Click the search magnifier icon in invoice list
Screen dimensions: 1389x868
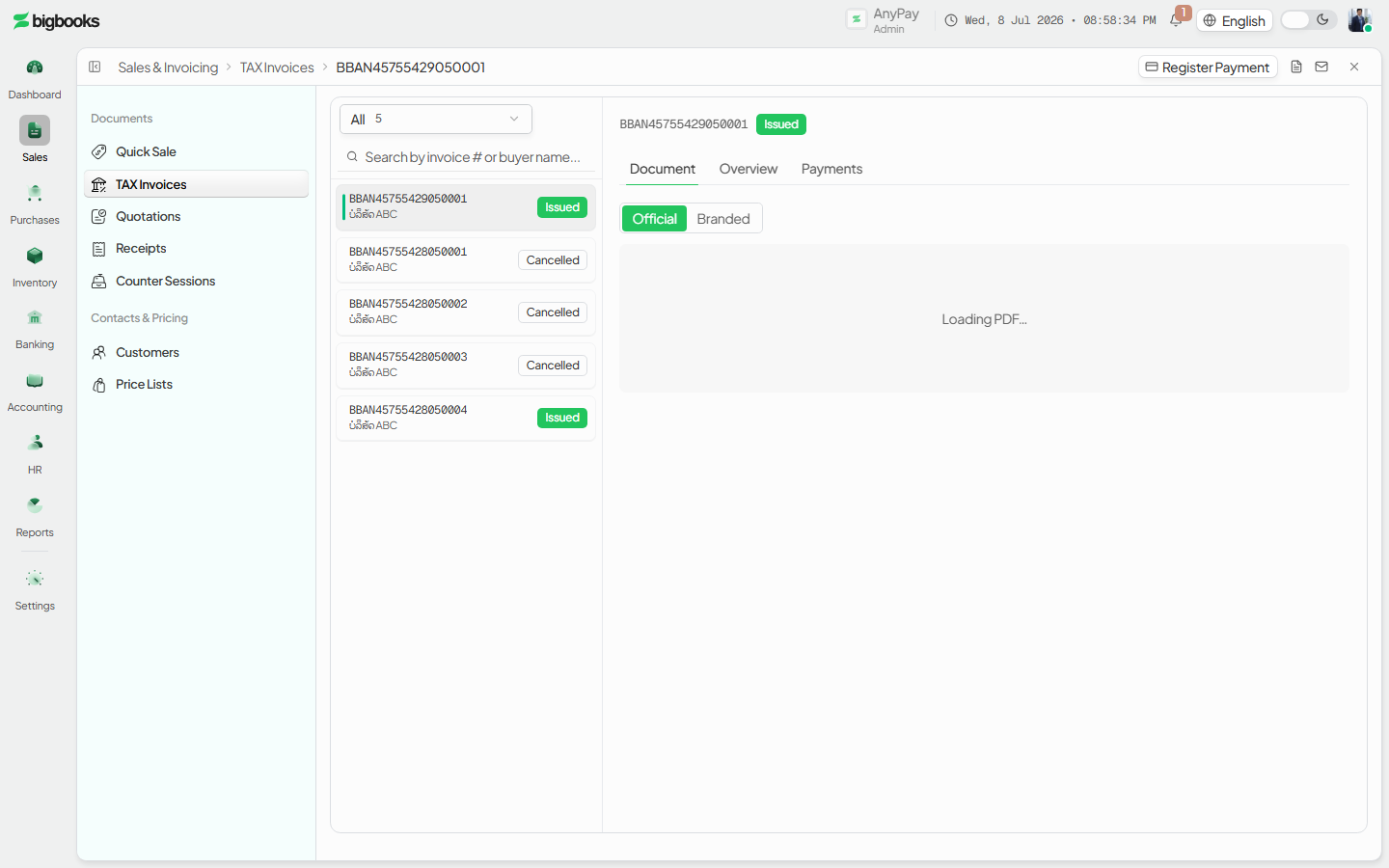[353, 156]
